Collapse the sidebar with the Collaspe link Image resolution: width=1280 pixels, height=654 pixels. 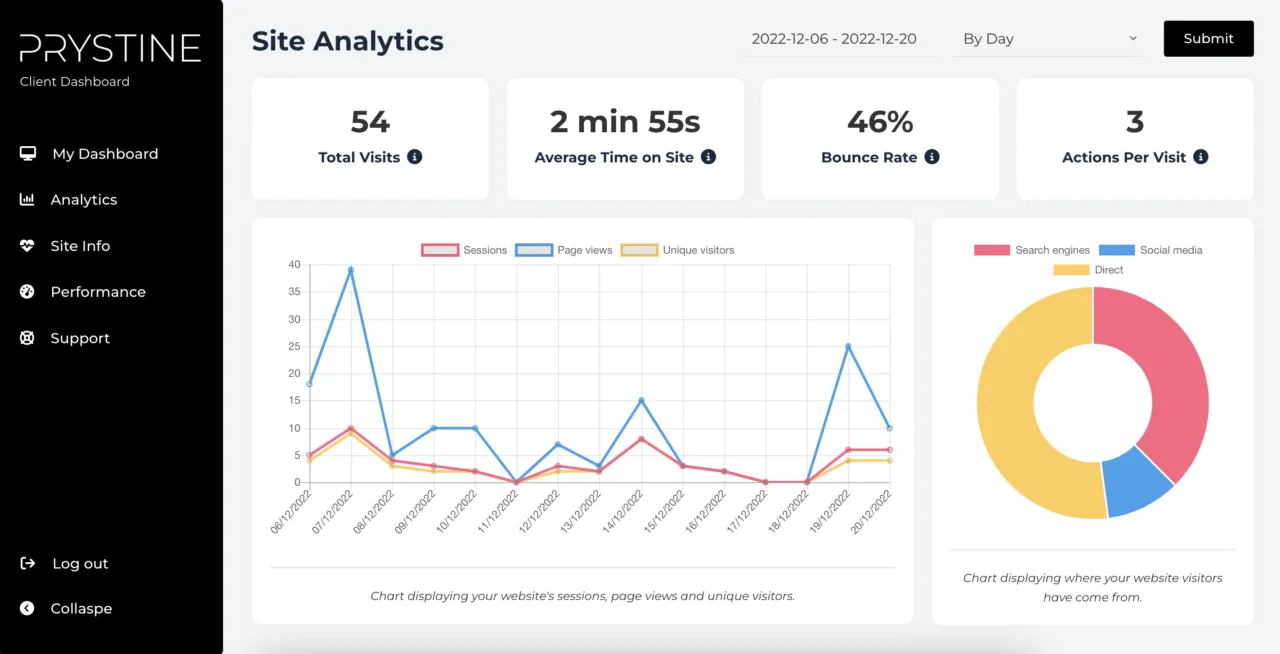coord(81,608)
